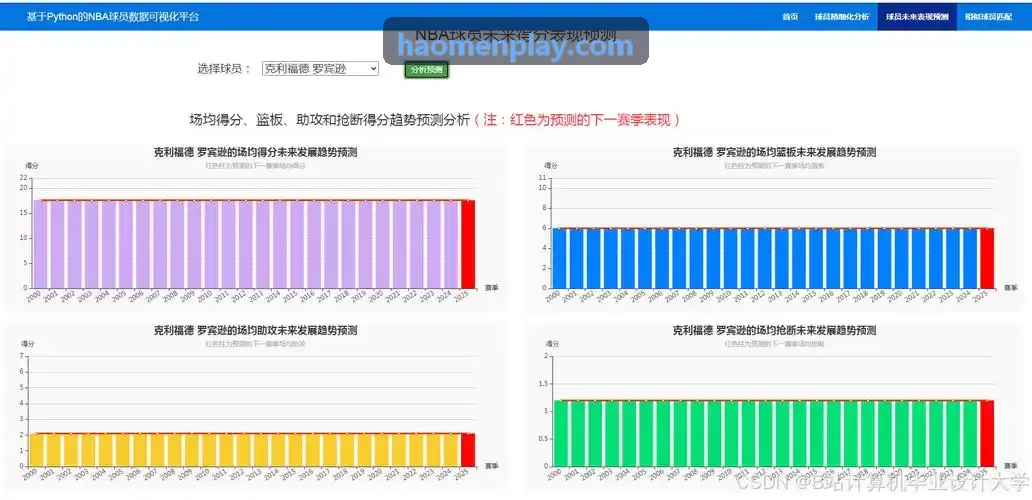Click the blue 2000 bar in 场均篮板 chart
Image resolution: width=1032 pixels, height=500 pixels.
(x=559, y=258)
